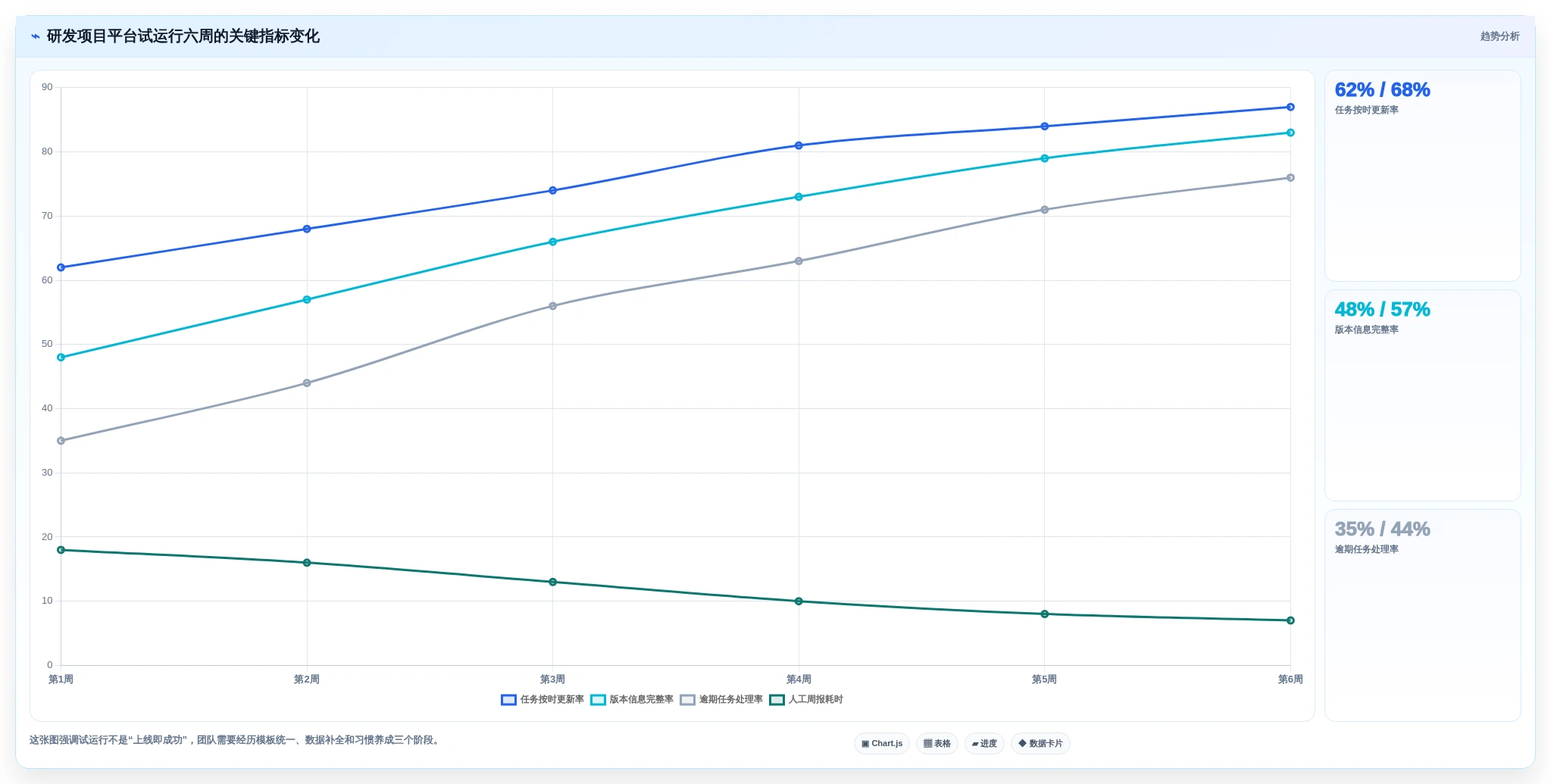1551x784 pixels.
Task: Click the 人工周报耗时 point at 第5周
Action: pos(1045,614)
